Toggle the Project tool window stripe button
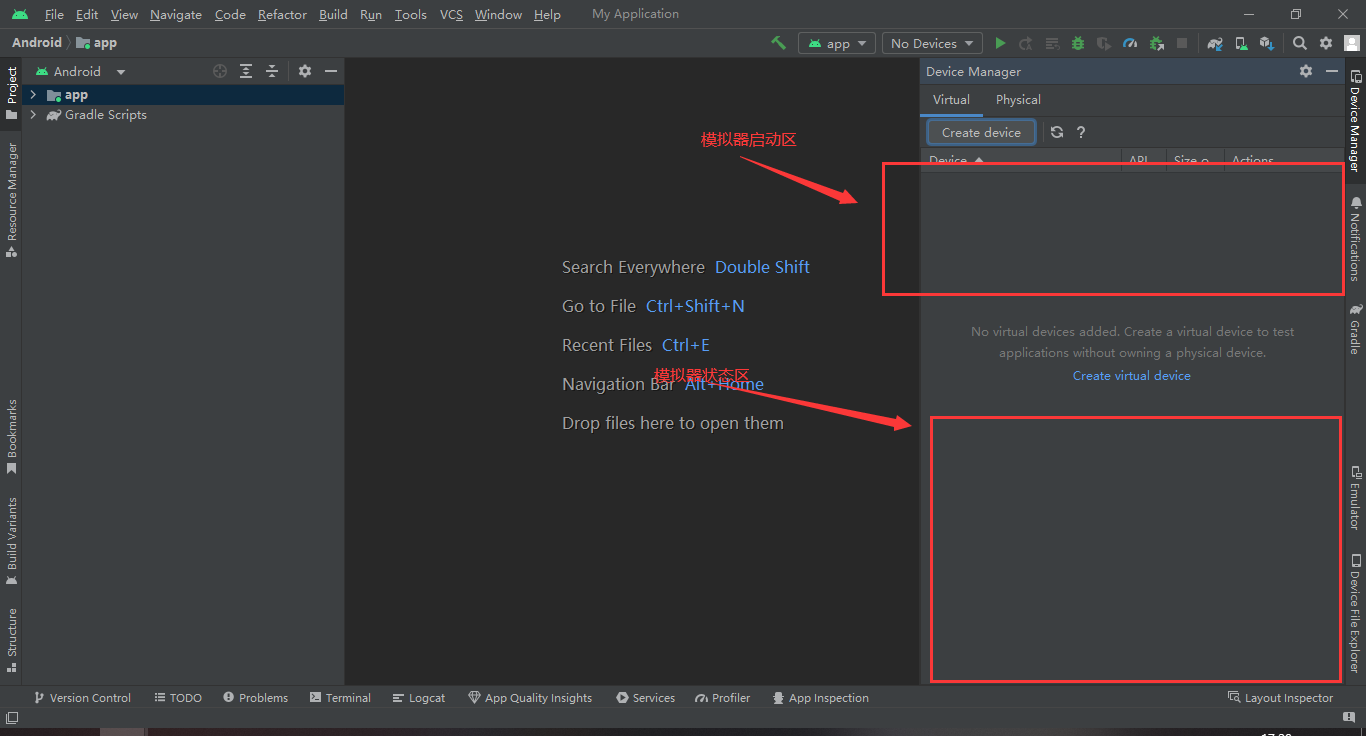Screen dimensions: 1366x736 tap(12, 93)
